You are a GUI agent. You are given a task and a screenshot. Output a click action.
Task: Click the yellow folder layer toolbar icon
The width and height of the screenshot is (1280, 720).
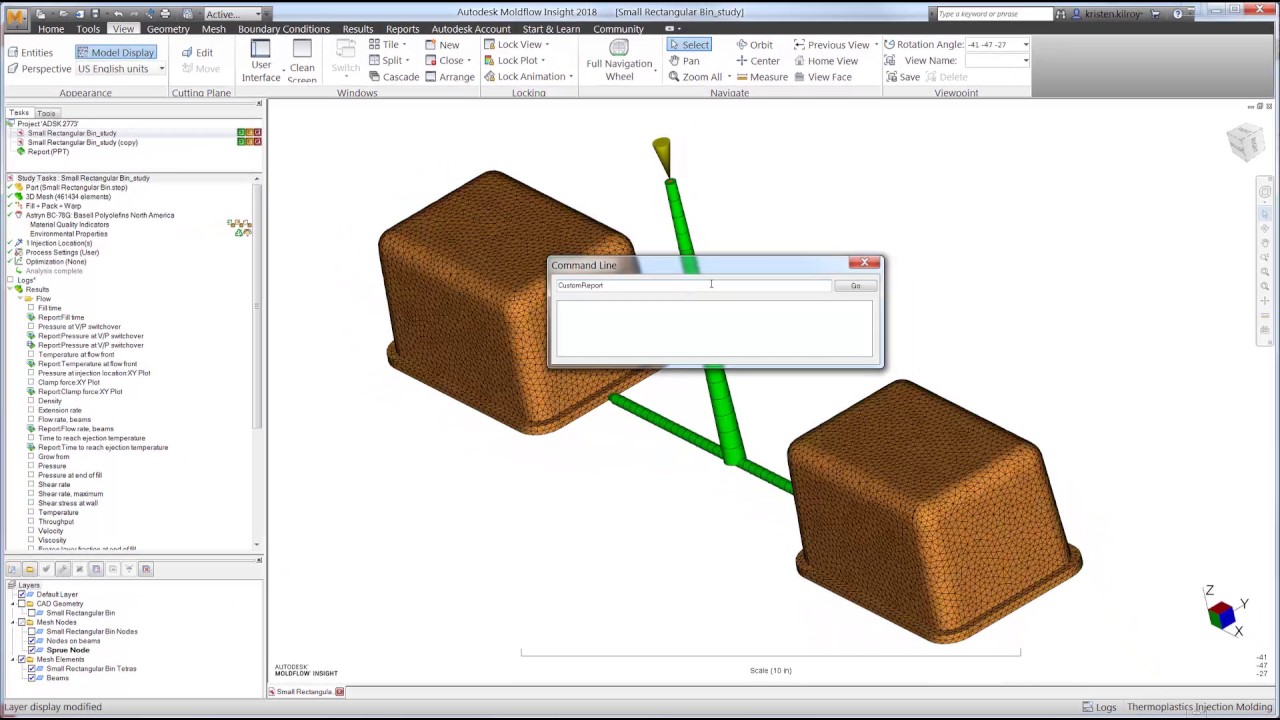coord(29,569)
